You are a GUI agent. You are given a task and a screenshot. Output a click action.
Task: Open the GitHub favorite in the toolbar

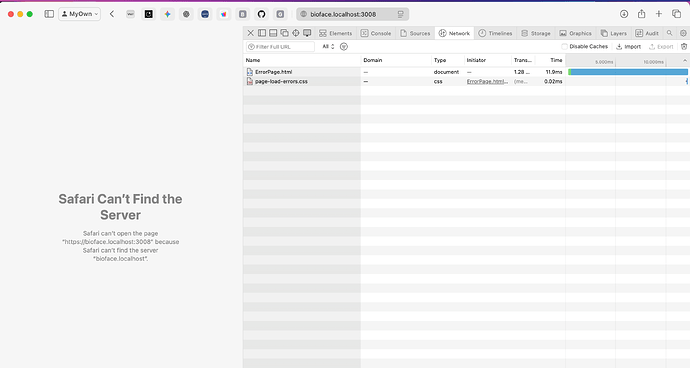pos(261,14)
